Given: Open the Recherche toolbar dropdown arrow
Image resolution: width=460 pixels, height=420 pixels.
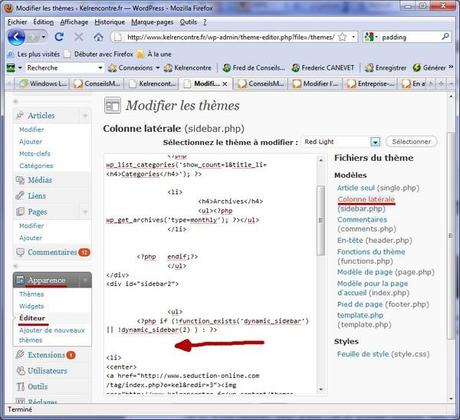Looking at the screenshot, I should tap(100, 68).
